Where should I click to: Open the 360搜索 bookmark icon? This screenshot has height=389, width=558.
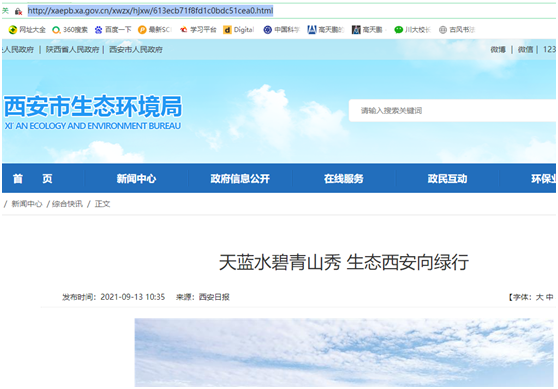56,30
